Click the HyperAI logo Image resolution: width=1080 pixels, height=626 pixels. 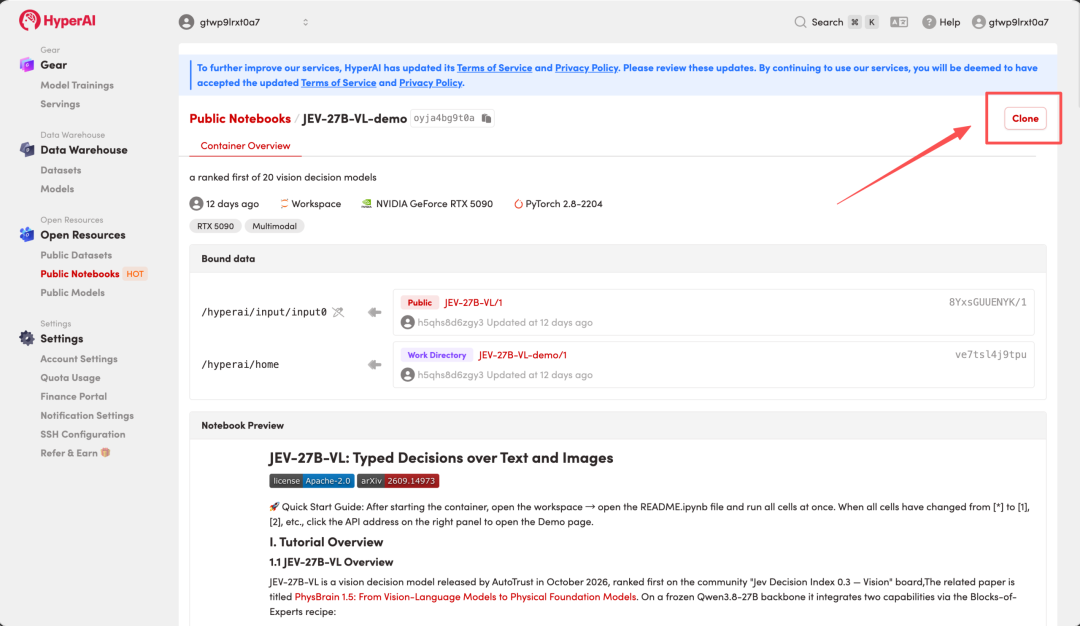57,21
